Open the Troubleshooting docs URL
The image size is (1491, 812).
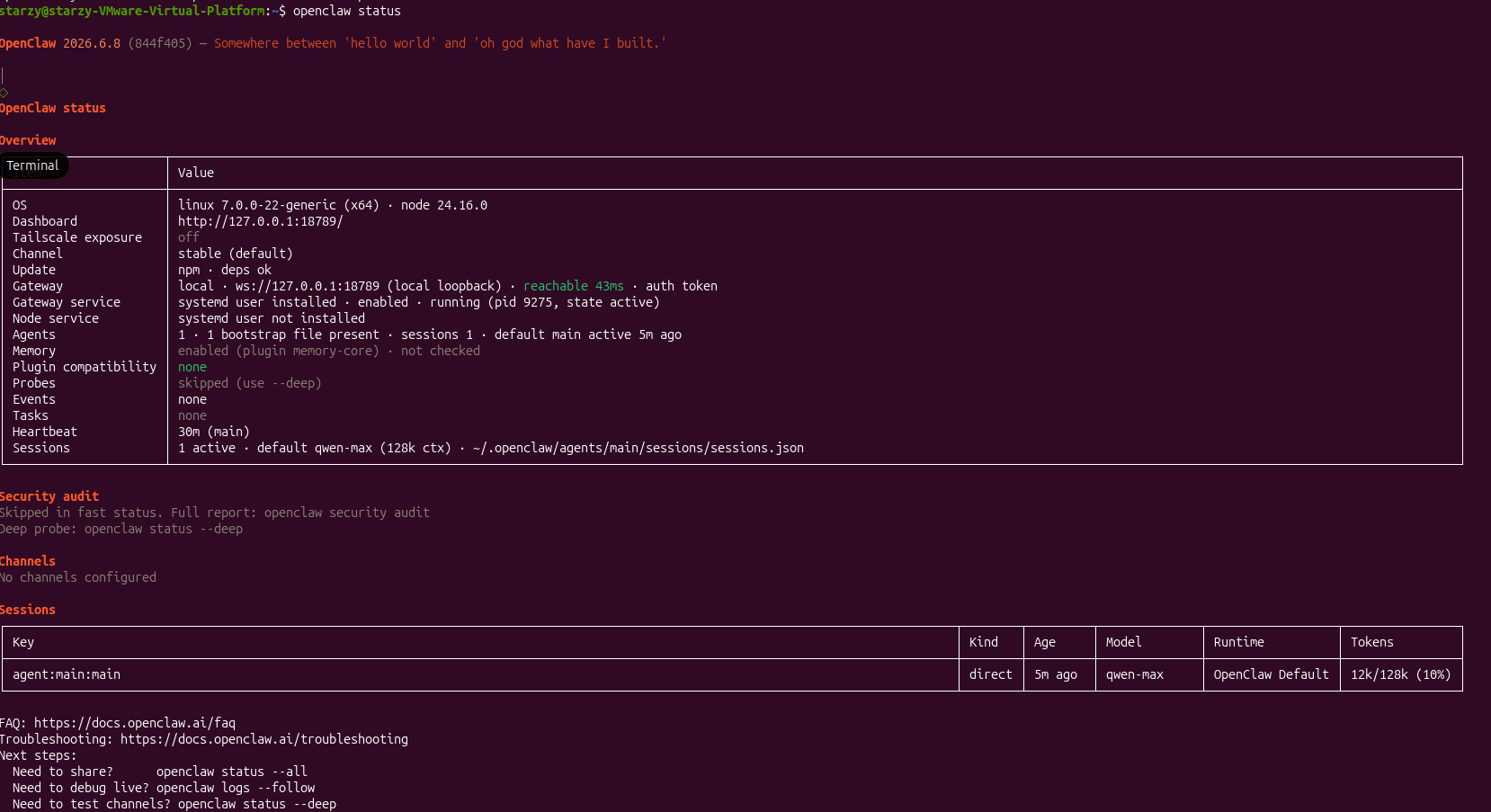[264, 739]
